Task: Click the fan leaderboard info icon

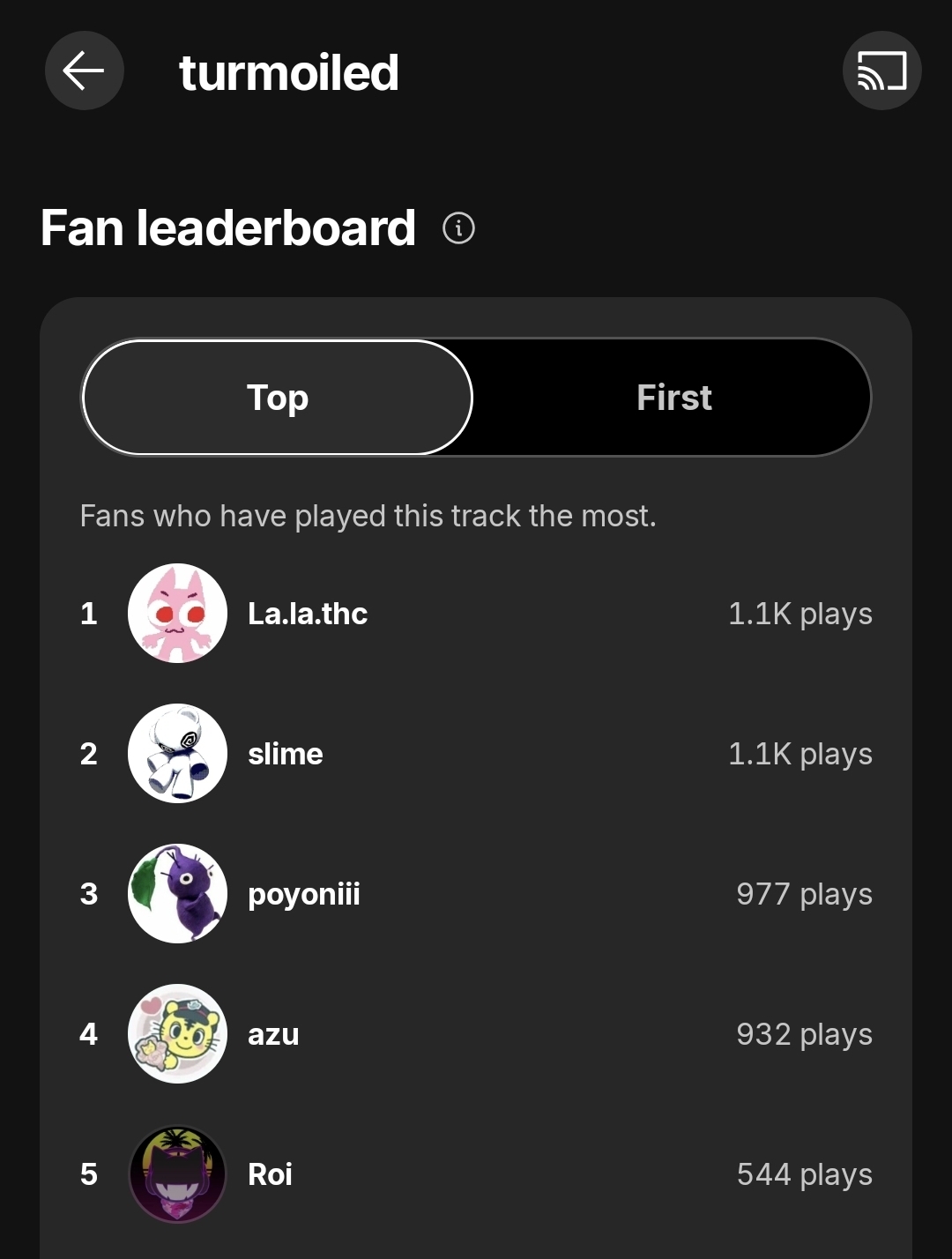Action: (458, 228)
